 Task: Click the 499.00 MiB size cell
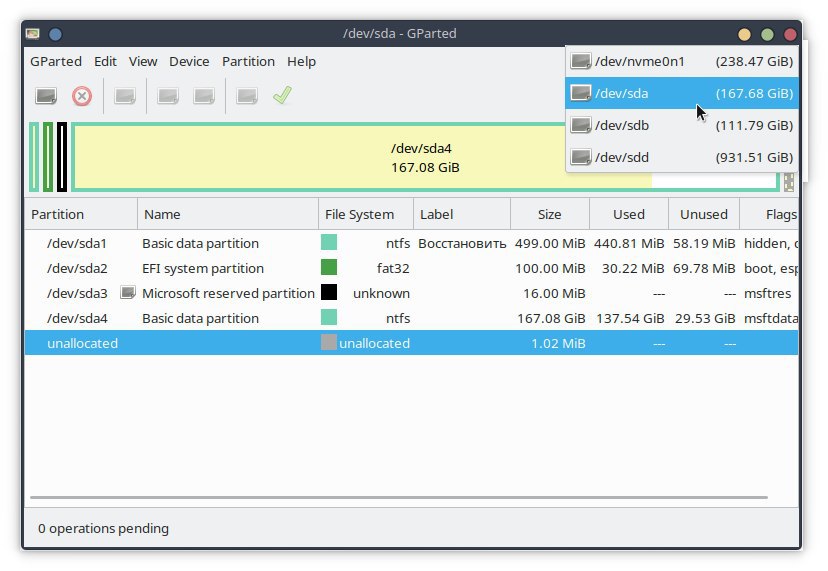click(550, 243)
